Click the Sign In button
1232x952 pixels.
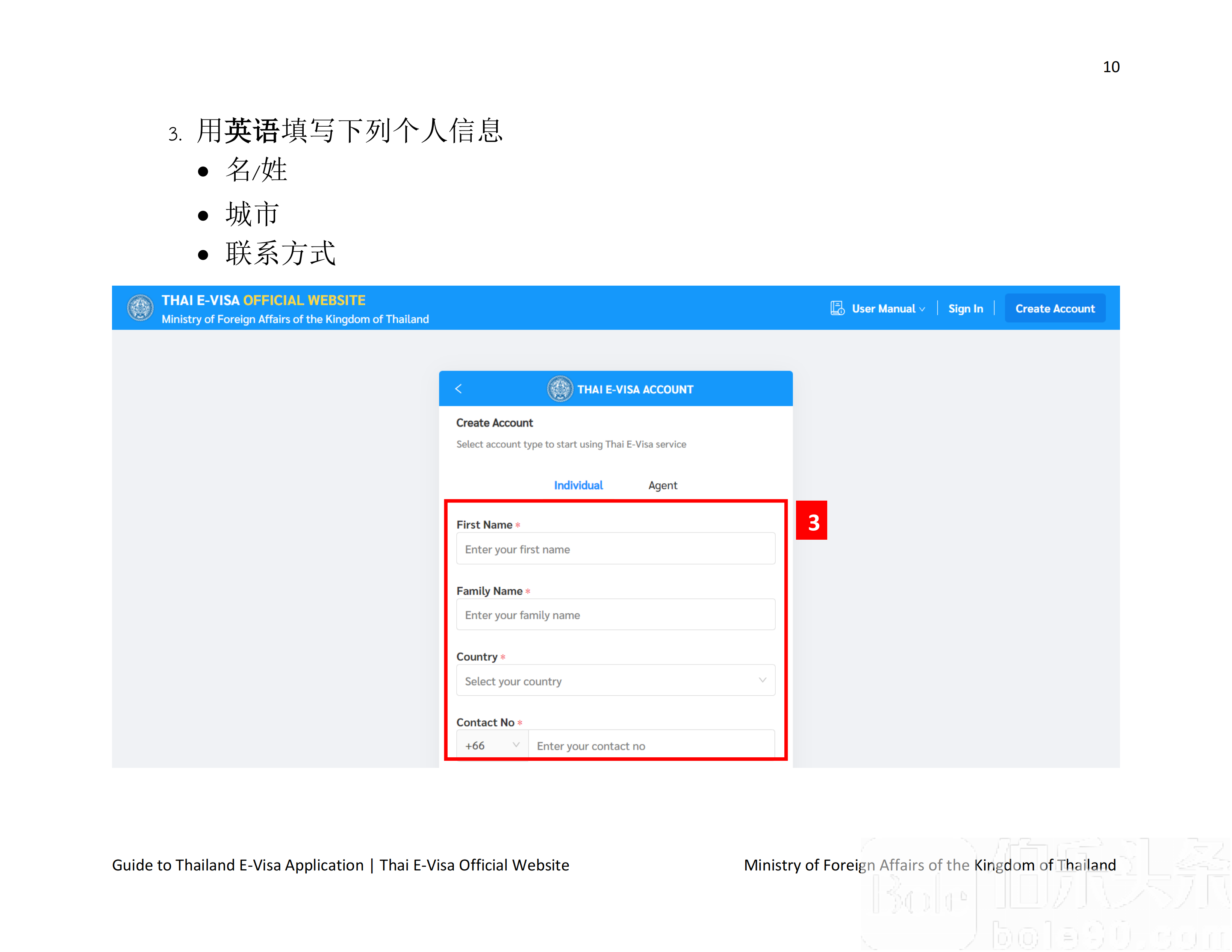tap(965, 308)
